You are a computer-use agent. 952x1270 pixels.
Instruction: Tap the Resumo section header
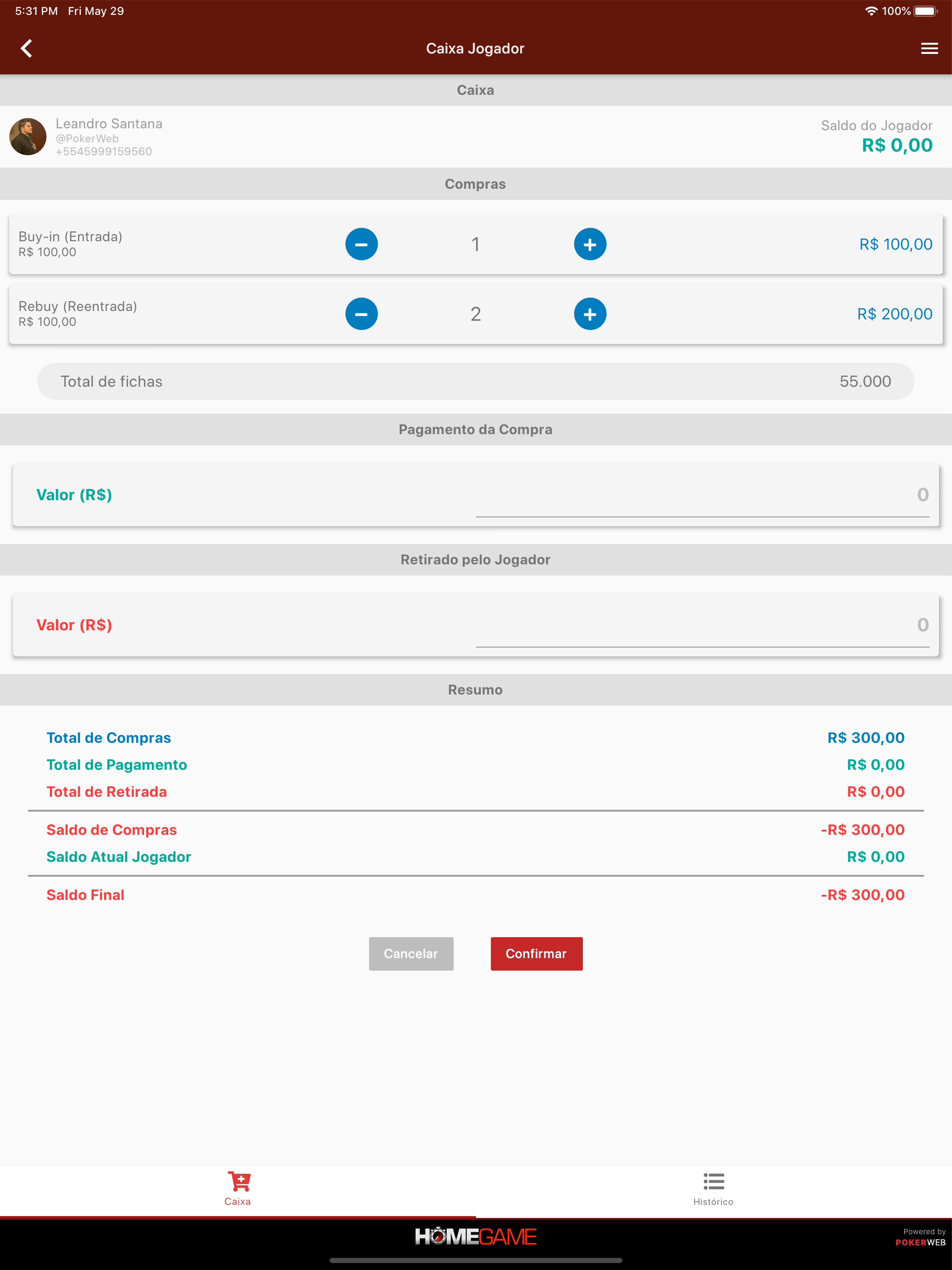476,690
